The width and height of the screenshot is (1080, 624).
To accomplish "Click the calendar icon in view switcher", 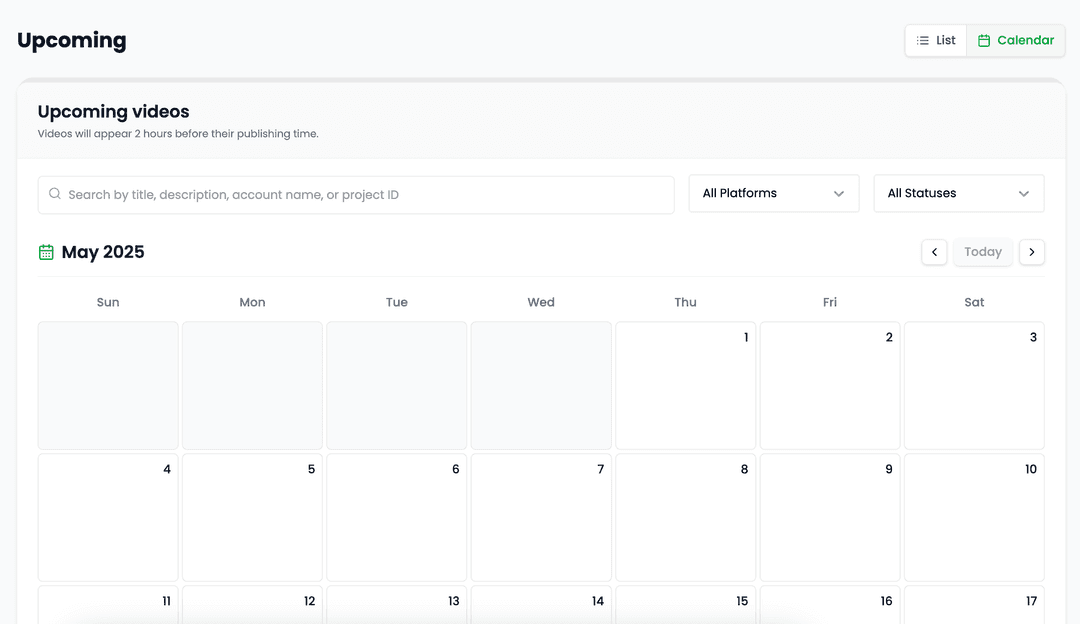I will click(984, 41).
